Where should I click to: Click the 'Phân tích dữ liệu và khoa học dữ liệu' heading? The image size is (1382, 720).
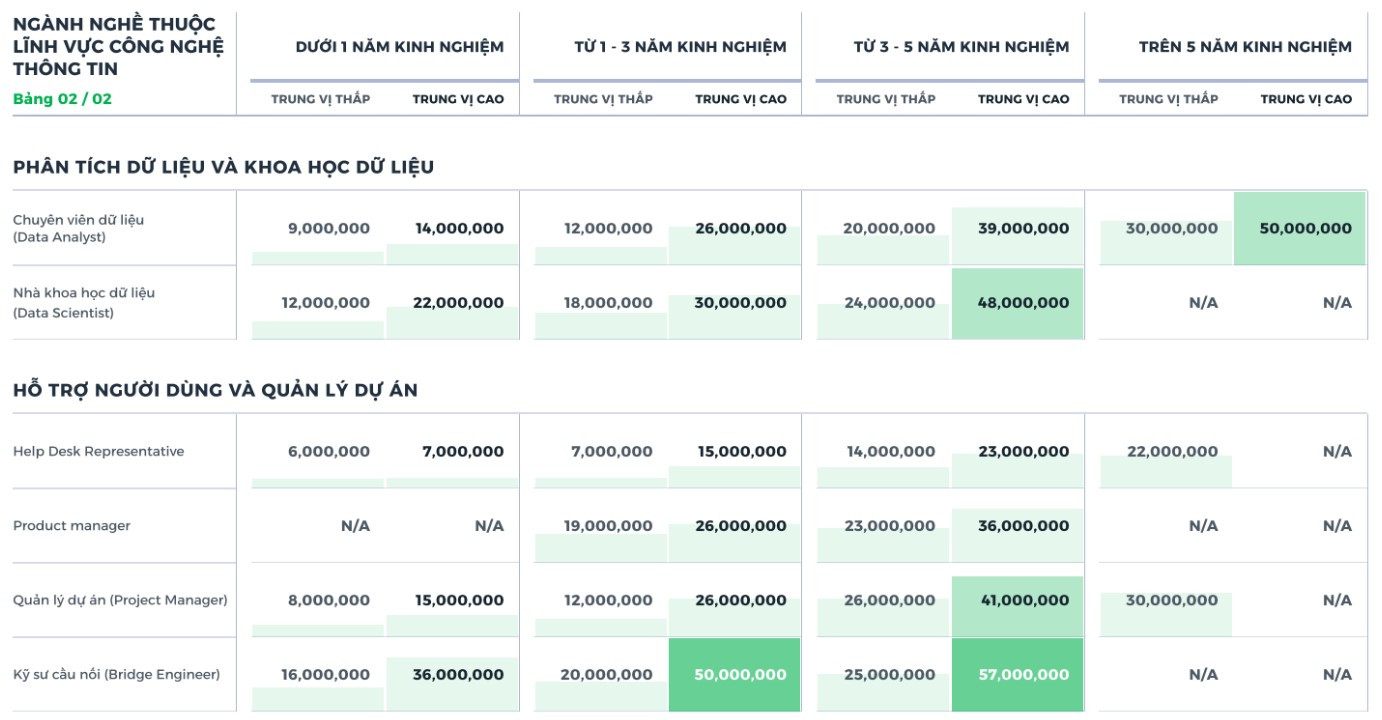[223, 167]
